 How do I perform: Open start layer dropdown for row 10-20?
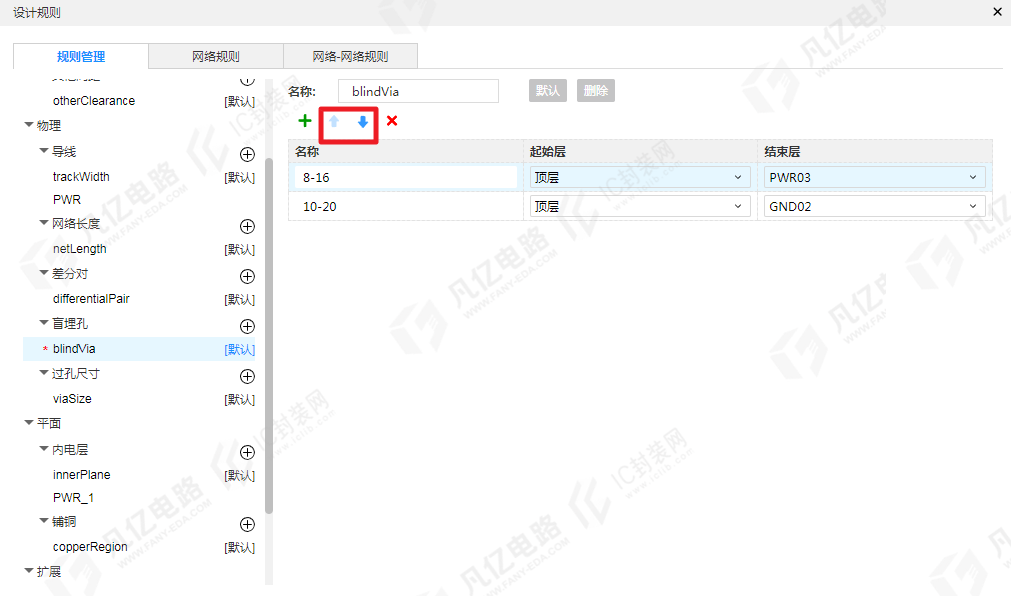point(640,206)
